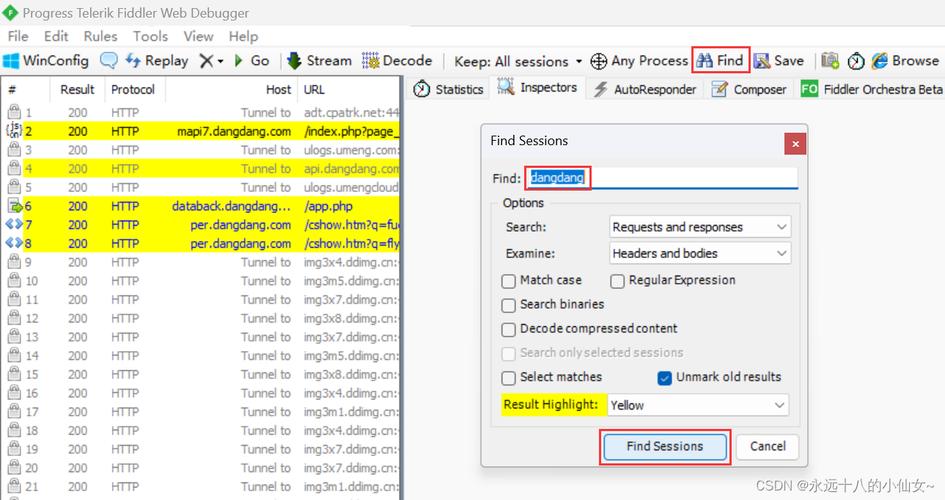Click the Browse toolbar button
This screenshot has width=945, height=500.
[x=905, y=61]
